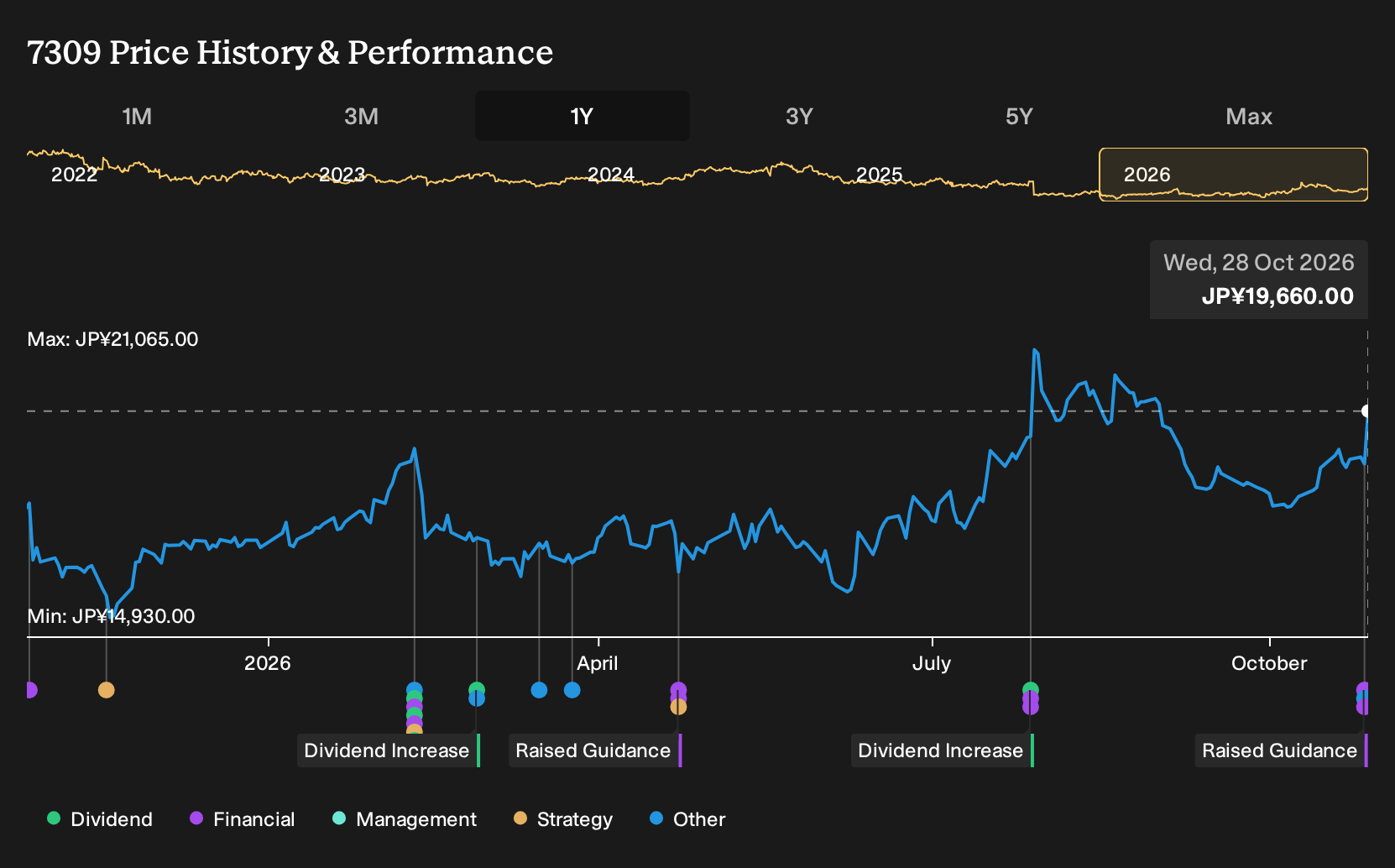Toggle the Financial legend filter
The image size is (1395, 868).
pyautogui.click(x=243, y=818)
